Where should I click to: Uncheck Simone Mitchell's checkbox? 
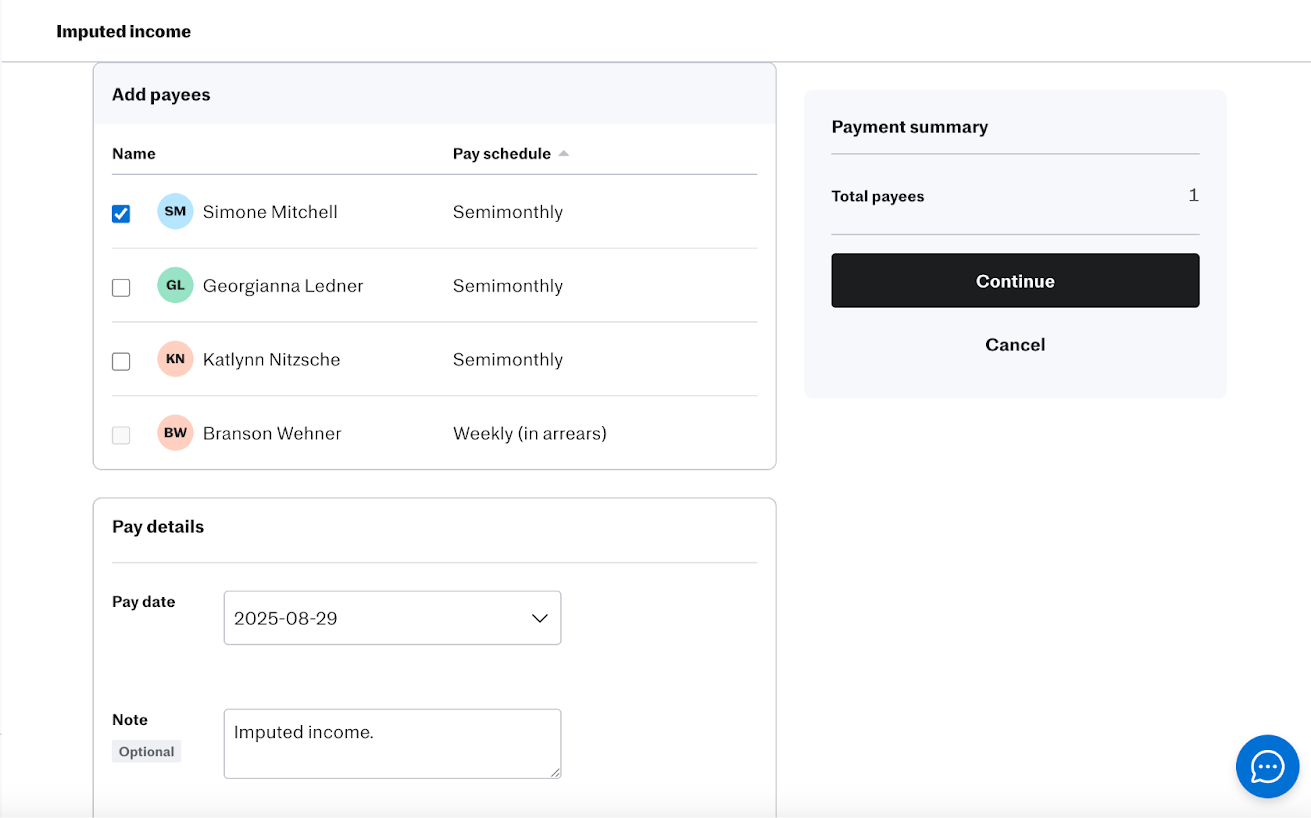pyautogui.click(x=121, y=214)
